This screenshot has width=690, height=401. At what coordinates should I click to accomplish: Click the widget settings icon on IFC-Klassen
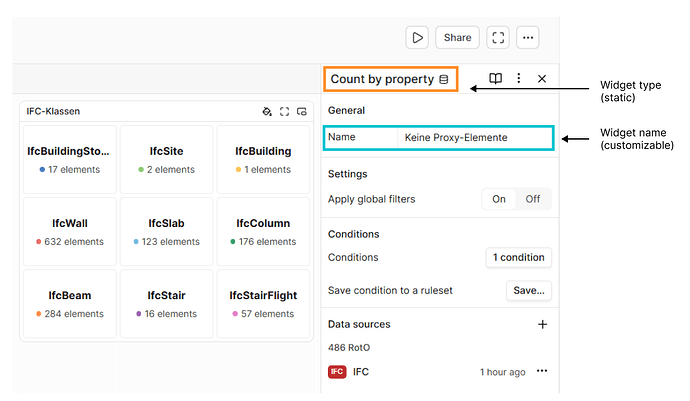301,111
